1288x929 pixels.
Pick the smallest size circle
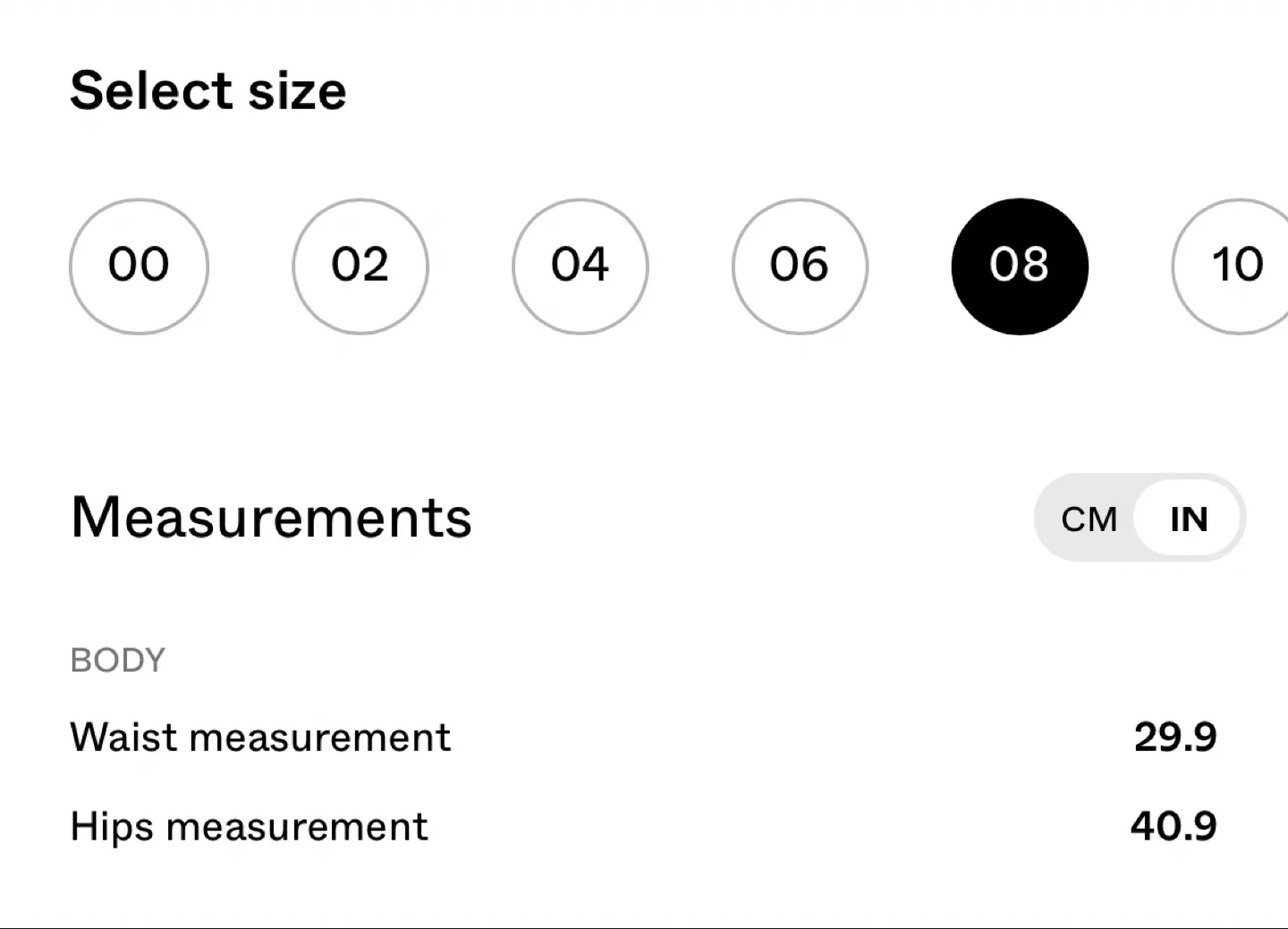pos(139,266)
